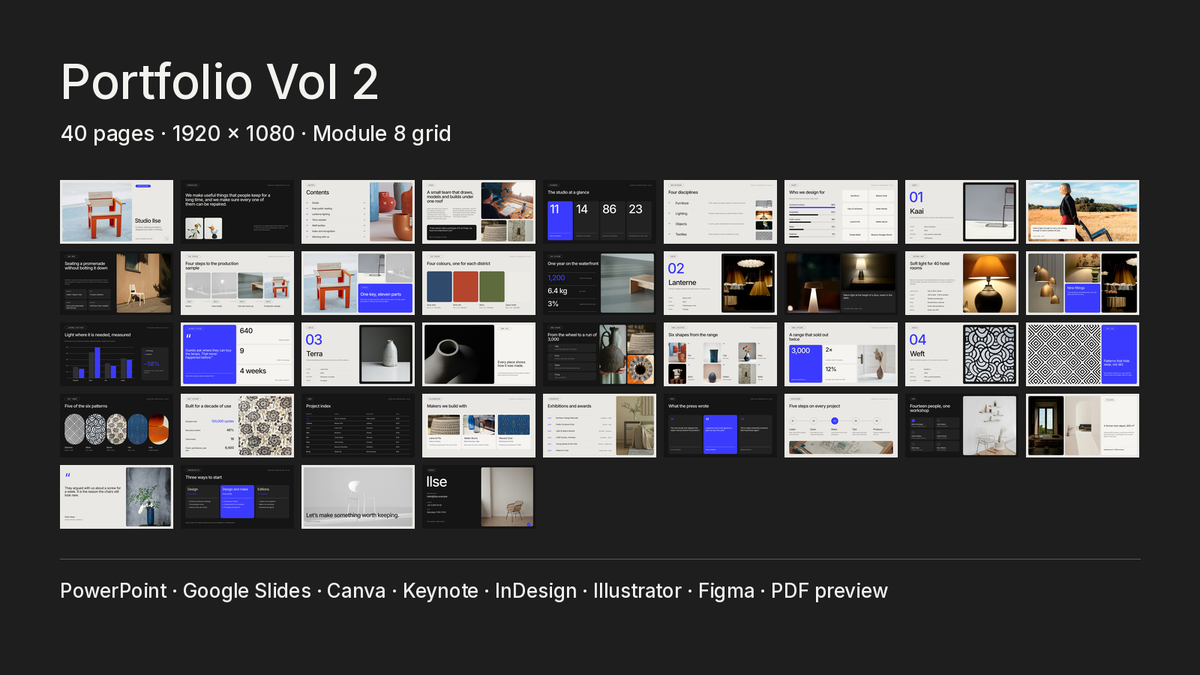Click the 'Google Slides' format label

[247, 591]
